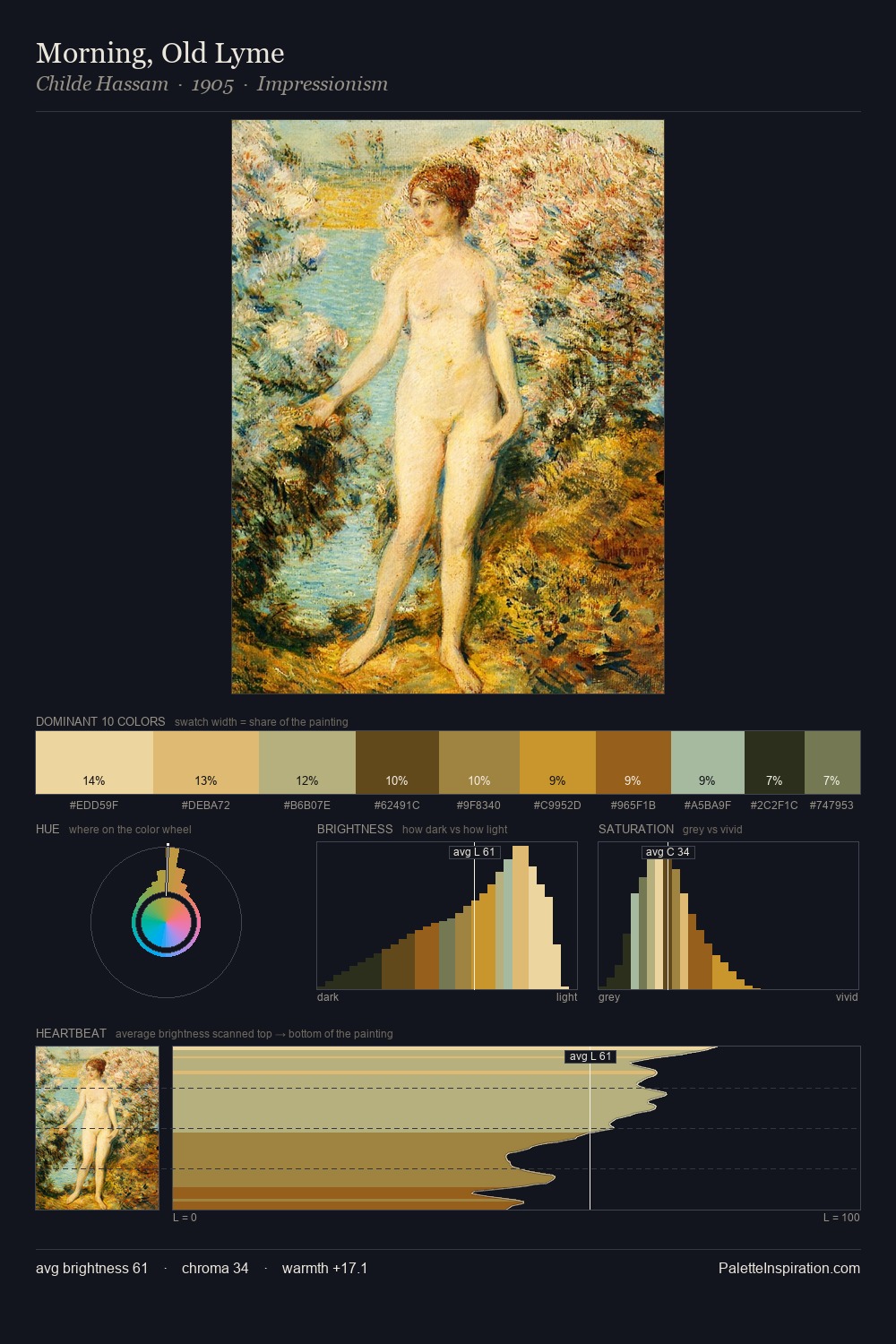This screenshot has width=896, height=1344.
Task: Click the 'vivid' axis label
Action: coord(847,997)
